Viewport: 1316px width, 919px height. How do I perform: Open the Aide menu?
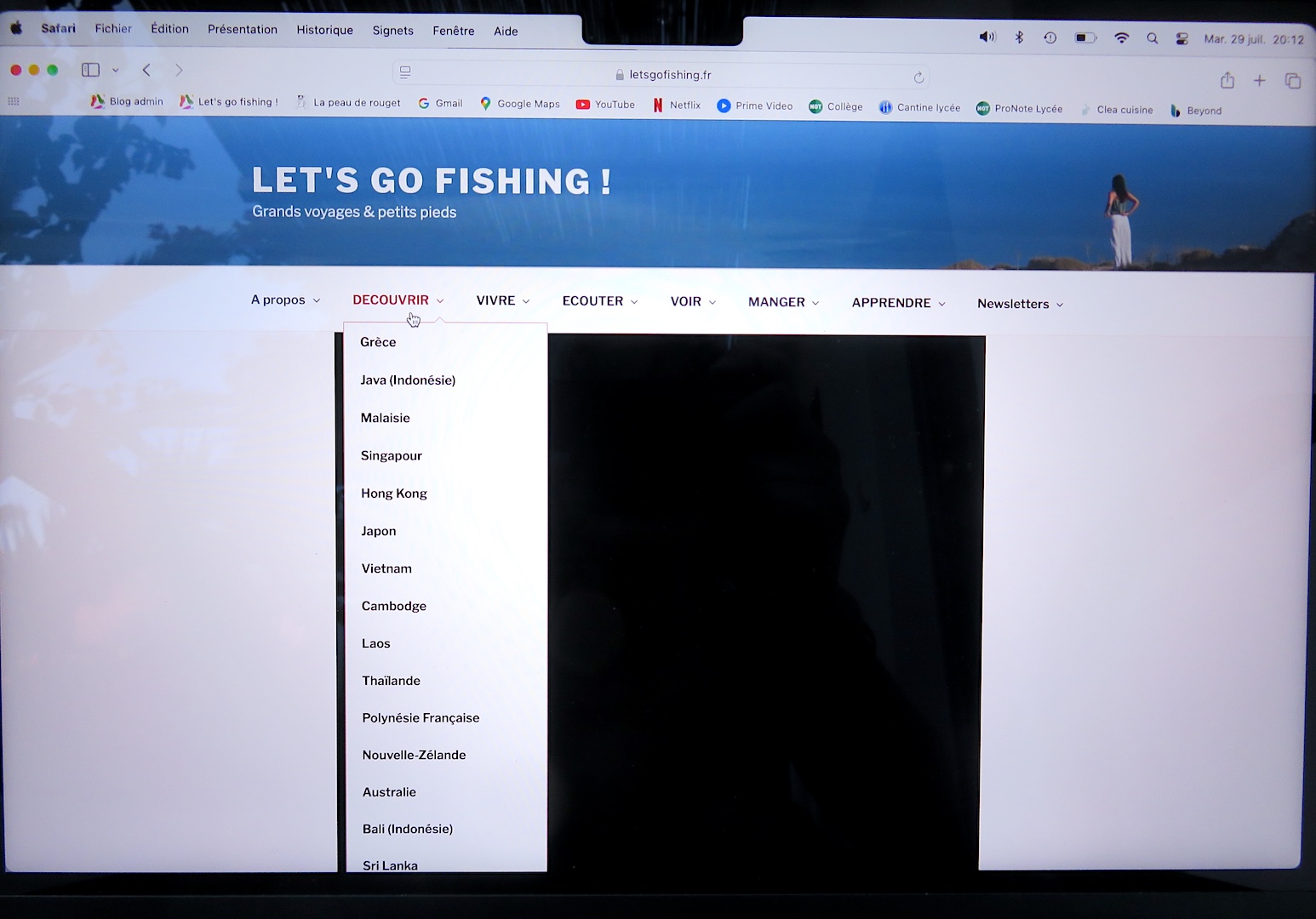(506, 31)
